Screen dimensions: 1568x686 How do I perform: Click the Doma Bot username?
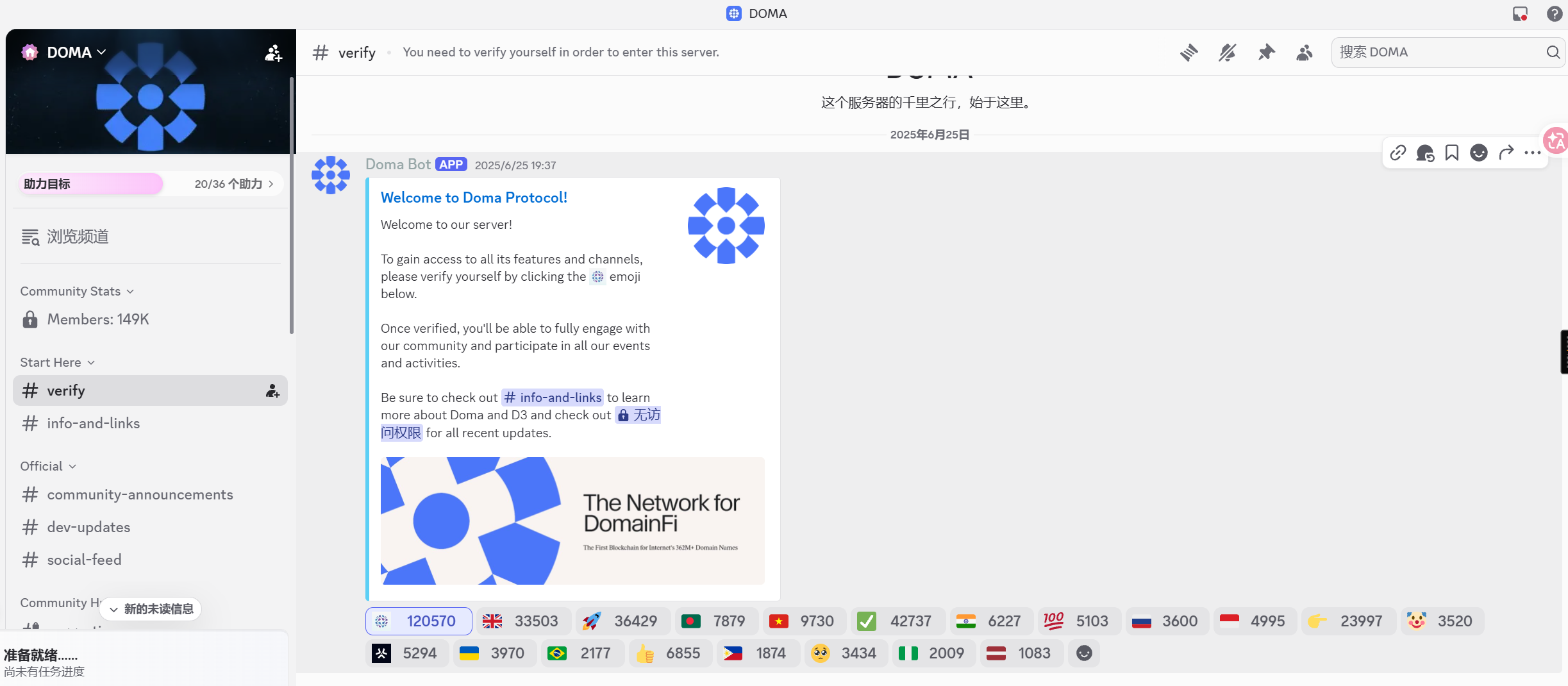point(397,164)
